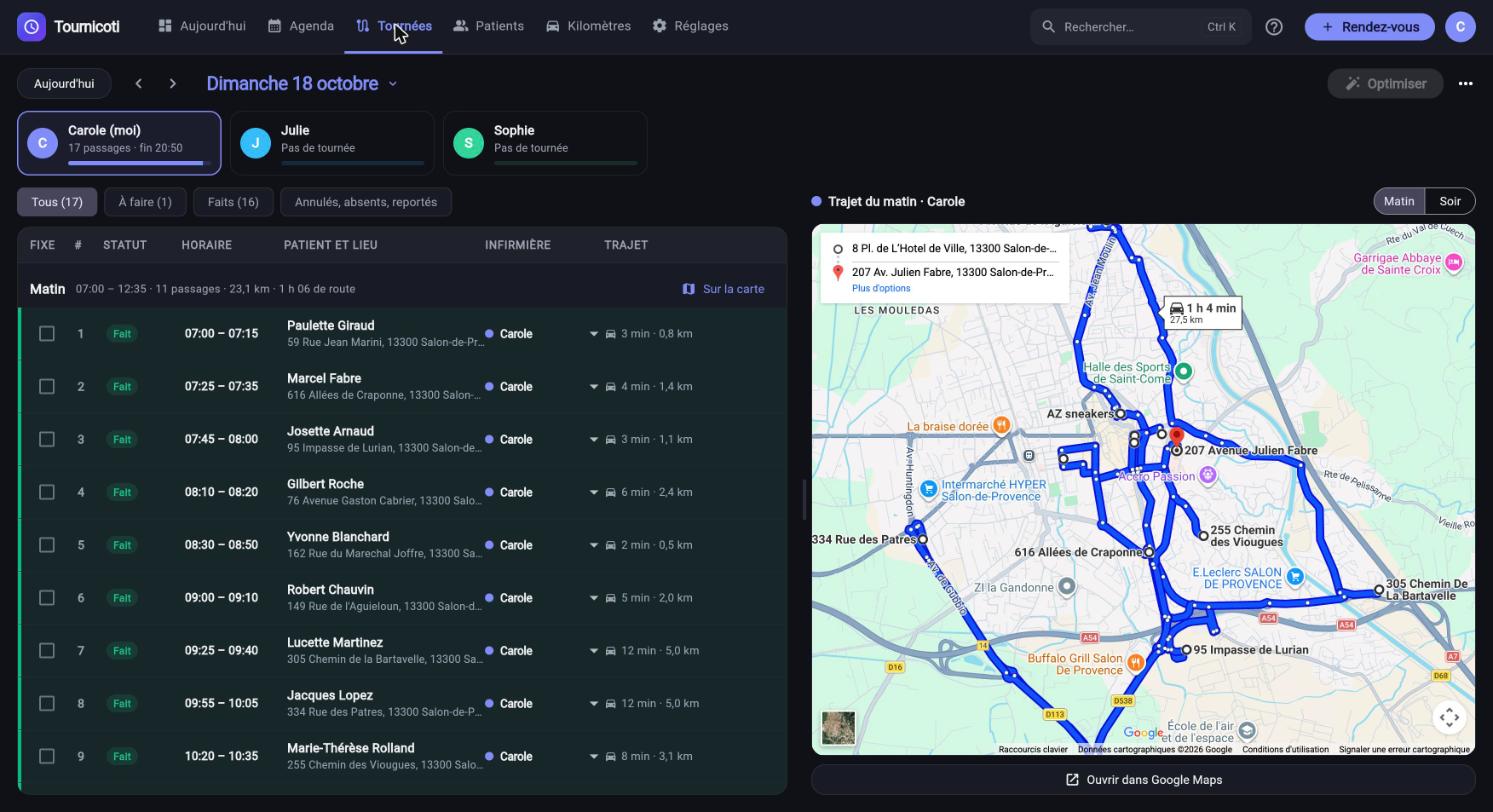This screenshot has height=812, width=1493.
Task: Click the search magnifier icon
Action: (x=1048, y=27)
